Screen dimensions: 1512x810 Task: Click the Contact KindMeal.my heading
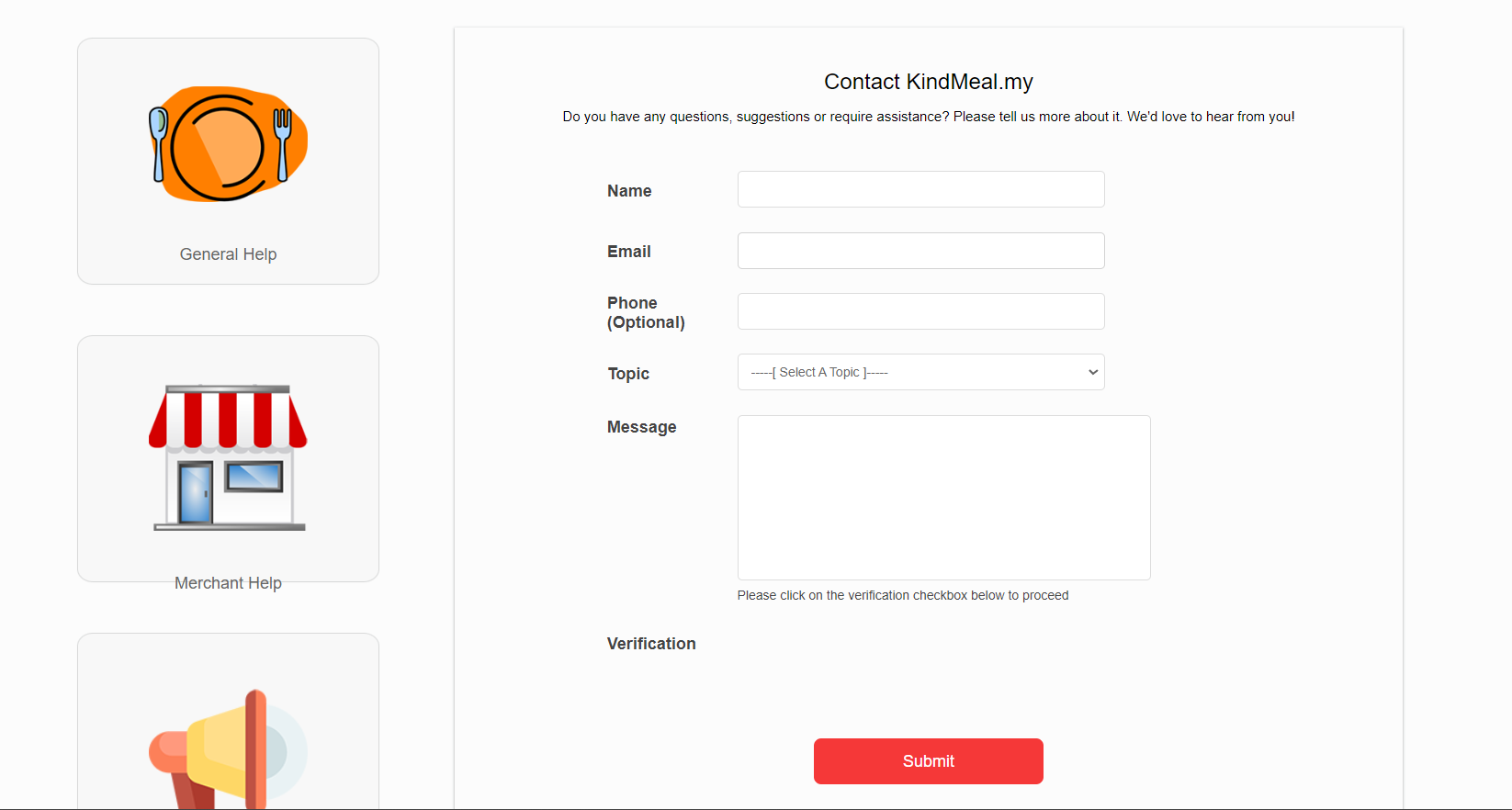point(928,82)
